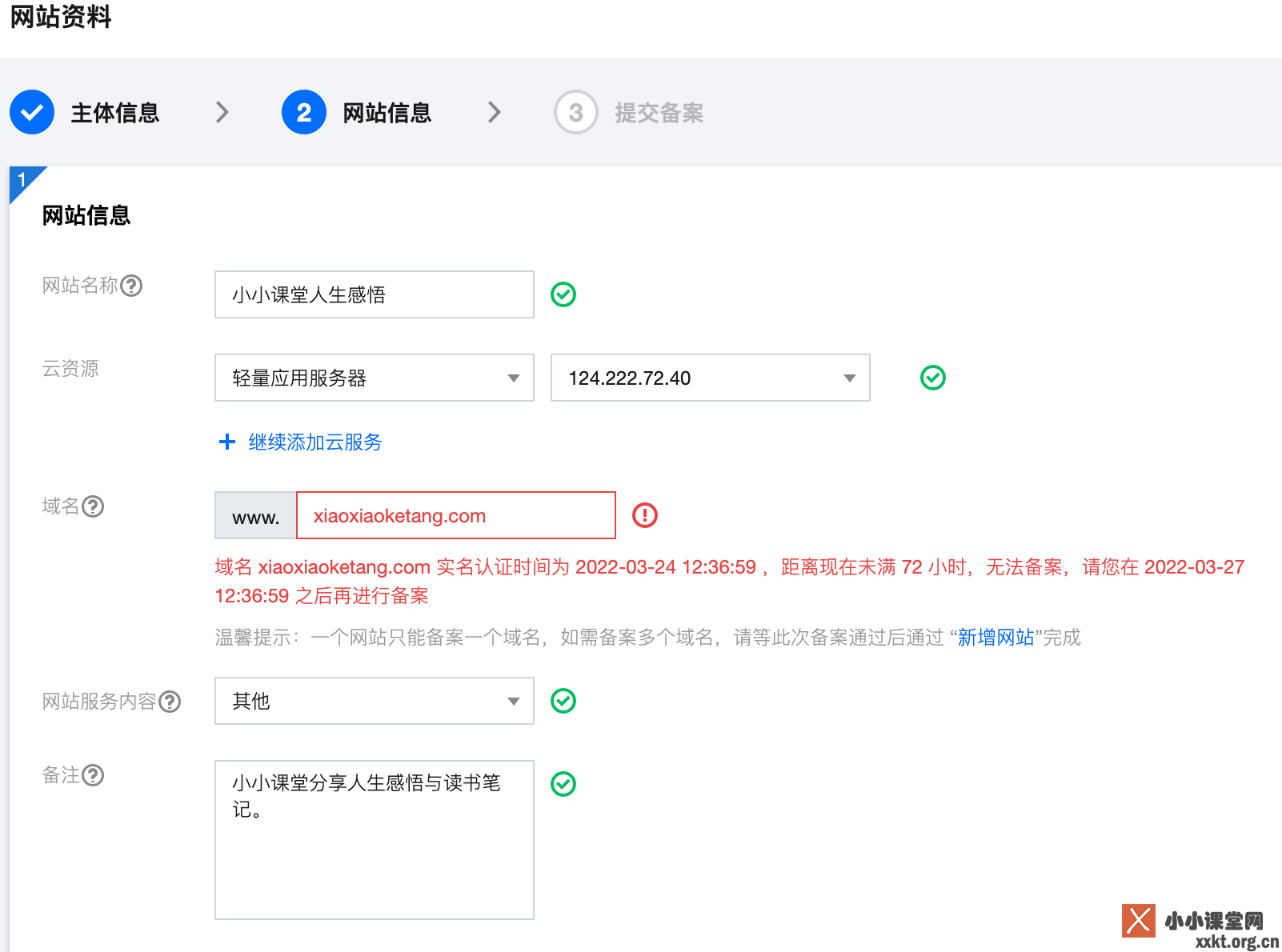Click the green validation check beside IP dropdown
The image size is (1282, 952).
pos(933,378)
